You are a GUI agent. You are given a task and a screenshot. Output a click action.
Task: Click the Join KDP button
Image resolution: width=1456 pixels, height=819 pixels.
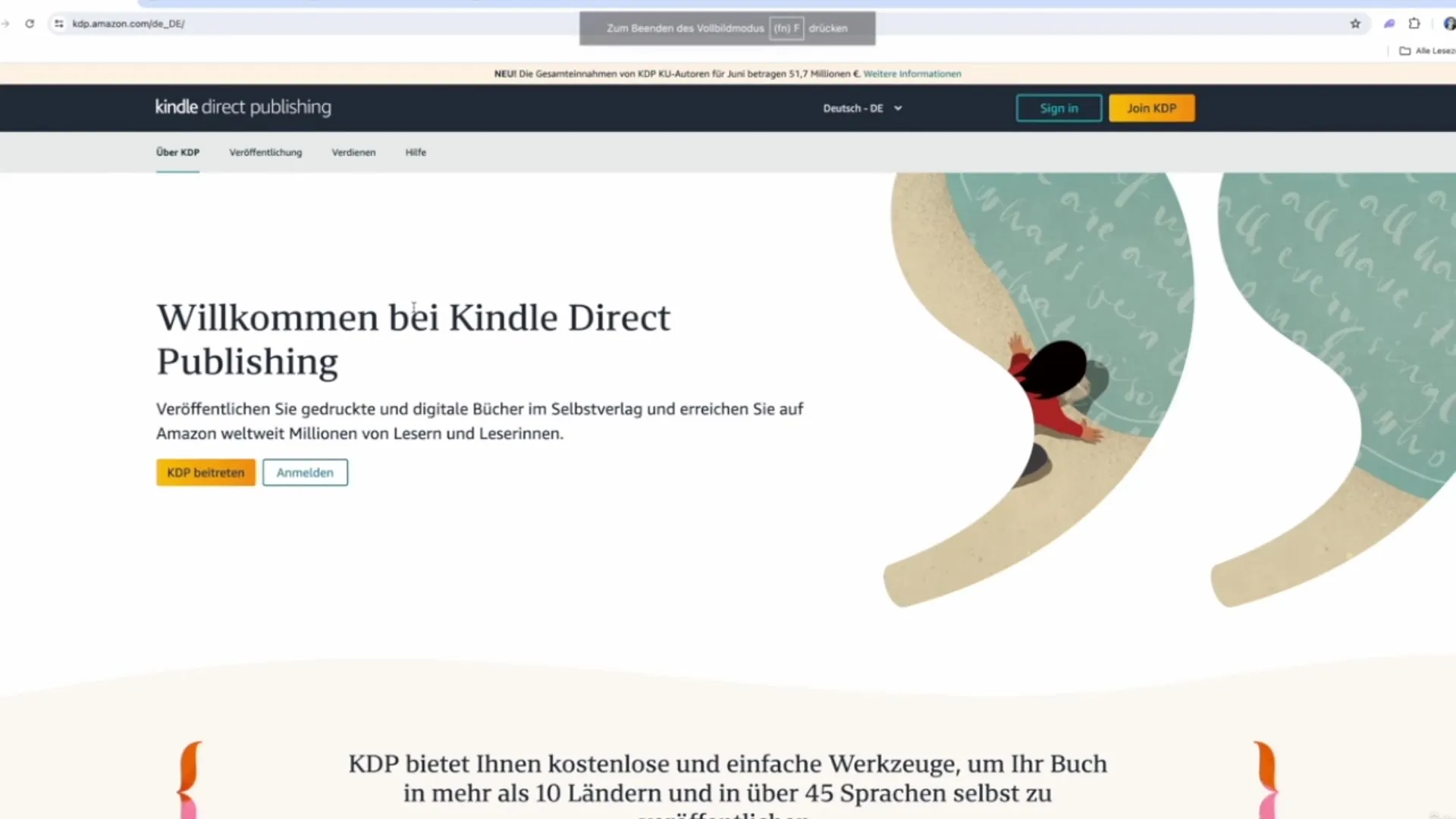(x=1151, y=108)
